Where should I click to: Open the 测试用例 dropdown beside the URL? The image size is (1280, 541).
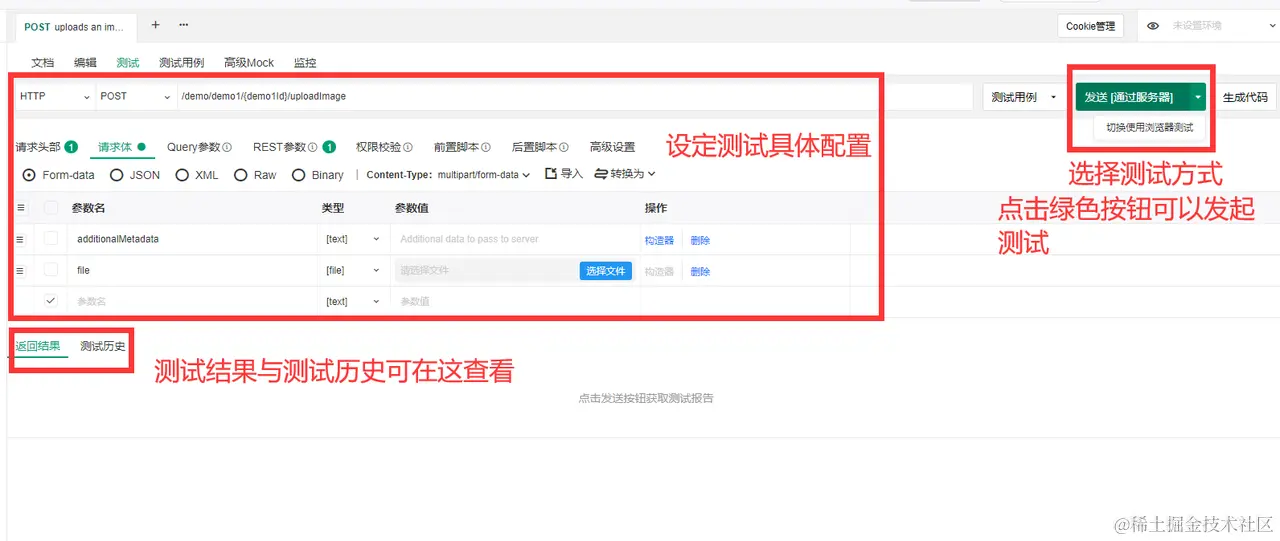pos(1025,97)
